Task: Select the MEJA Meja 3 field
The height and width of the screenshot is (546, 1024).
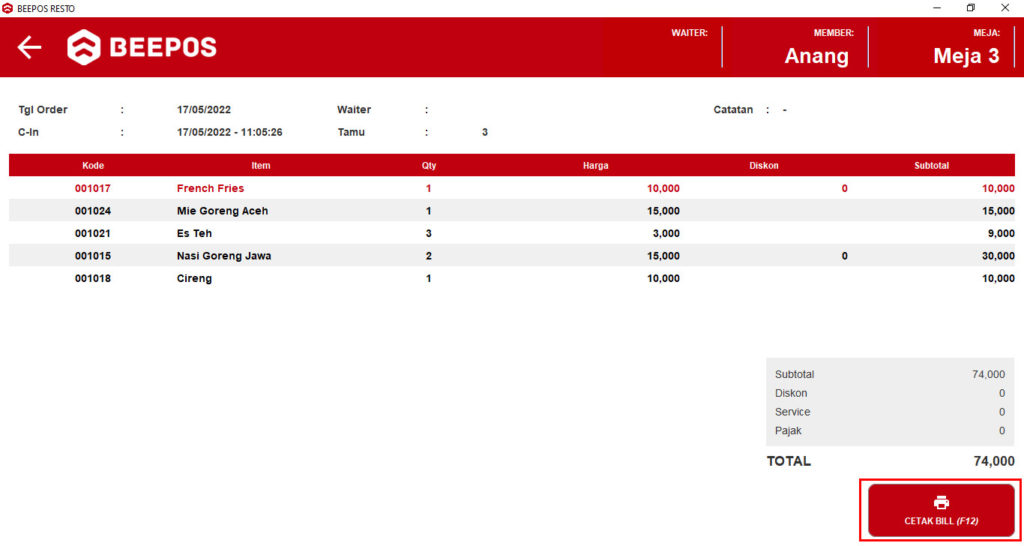Action: click(968, 47)
